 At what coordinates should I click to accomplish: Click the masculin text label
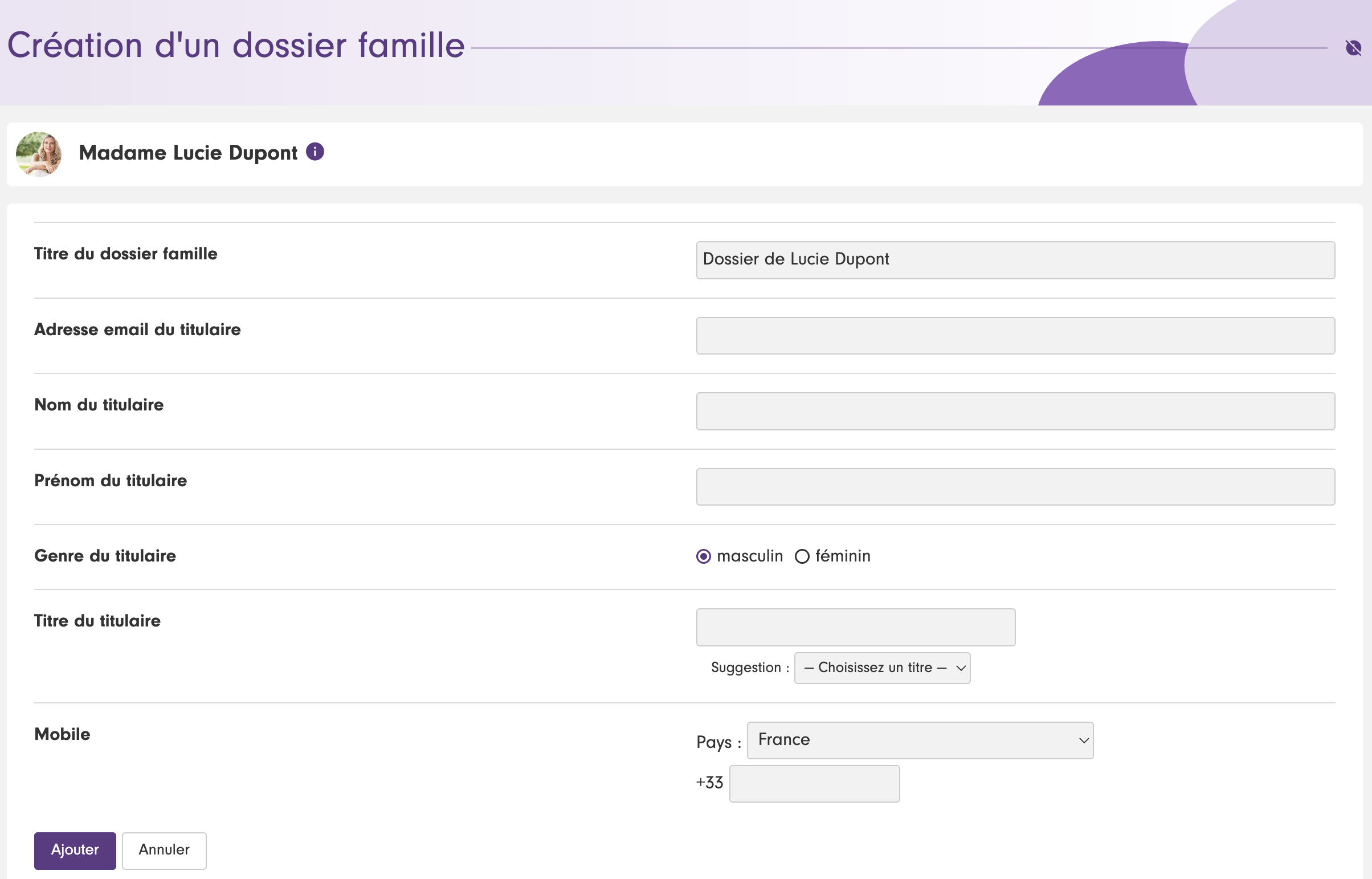[x=750, y=556]
